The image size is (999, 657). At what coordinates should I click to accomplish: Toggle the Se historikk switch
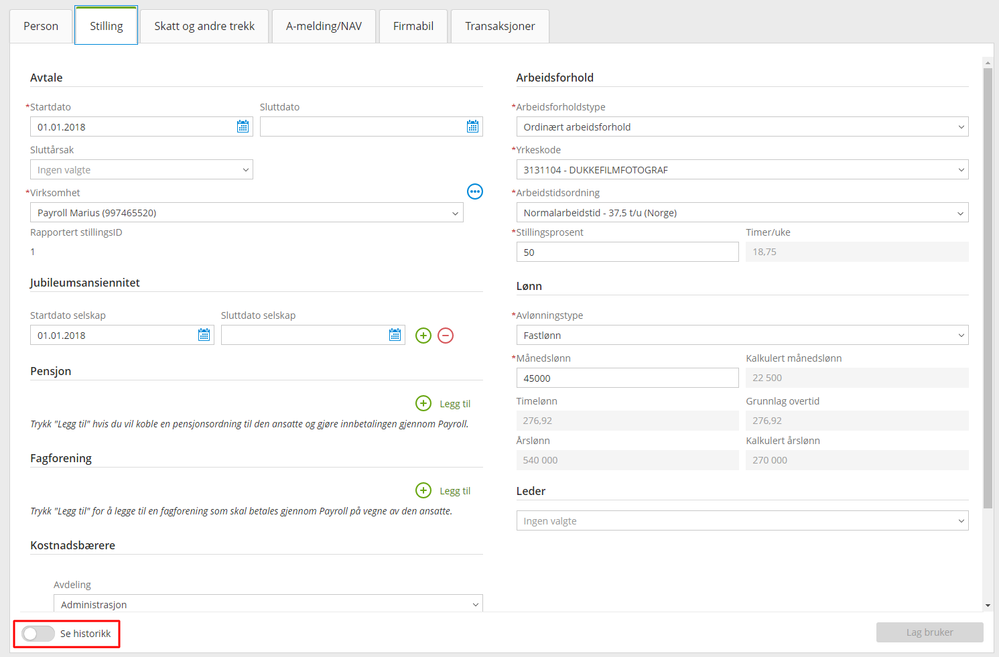coord(38,633)
